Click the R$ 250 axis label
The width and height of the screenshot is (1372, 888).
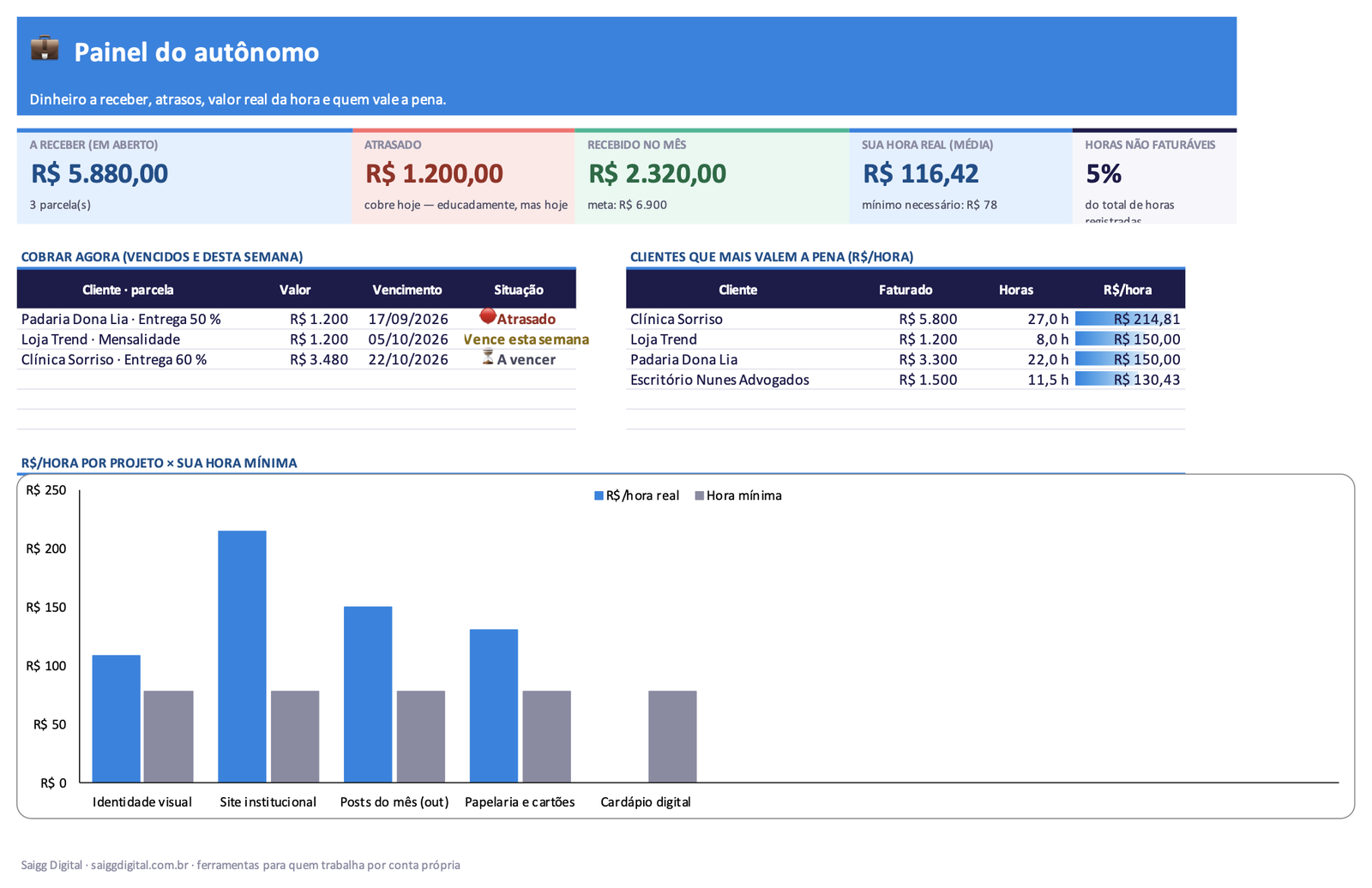pyautogui.click(x=46, y=490)
